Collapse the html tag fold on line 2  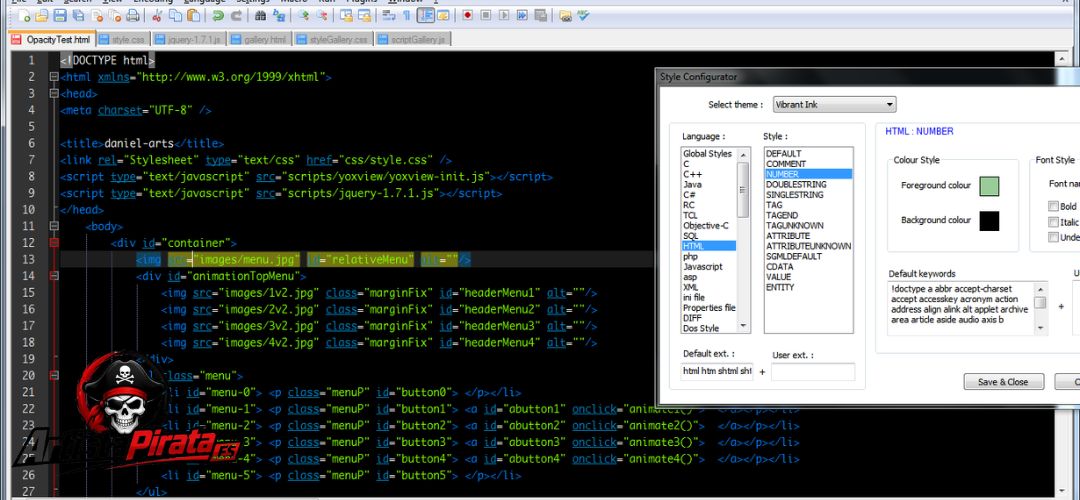54,77
